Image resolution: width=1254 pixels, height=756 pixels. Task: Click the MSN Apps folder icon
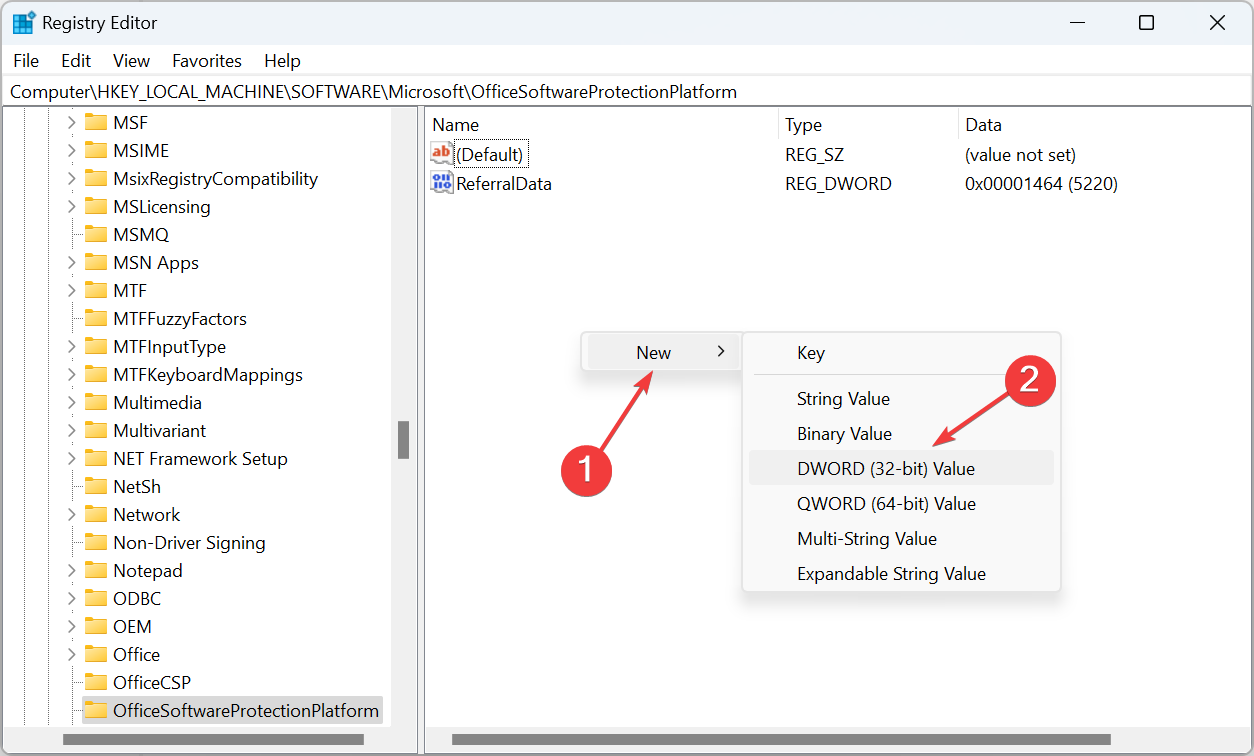coord(96,263)
